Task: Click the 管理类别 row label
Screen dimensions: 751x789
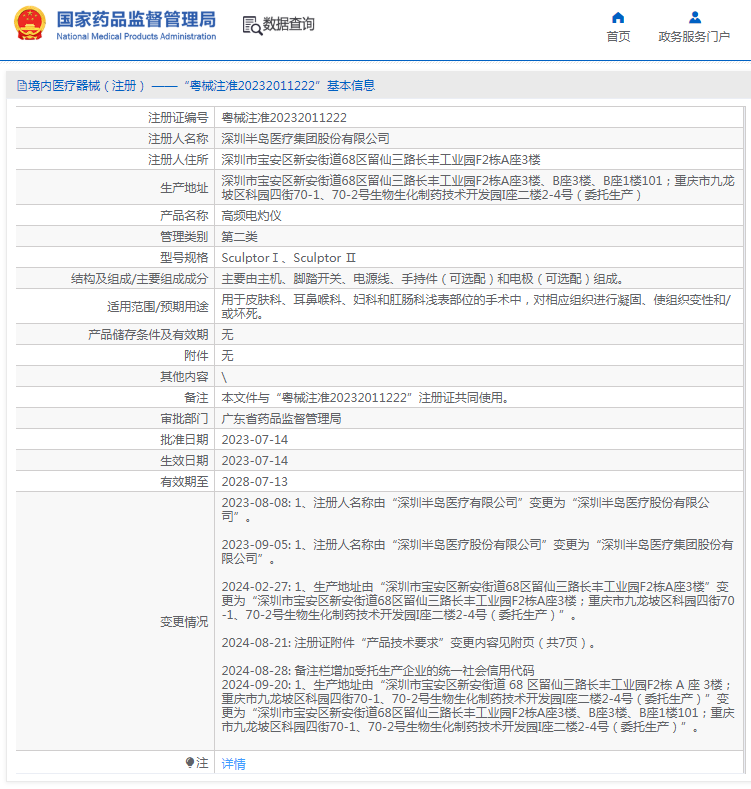Action: (x=184, y=237)
